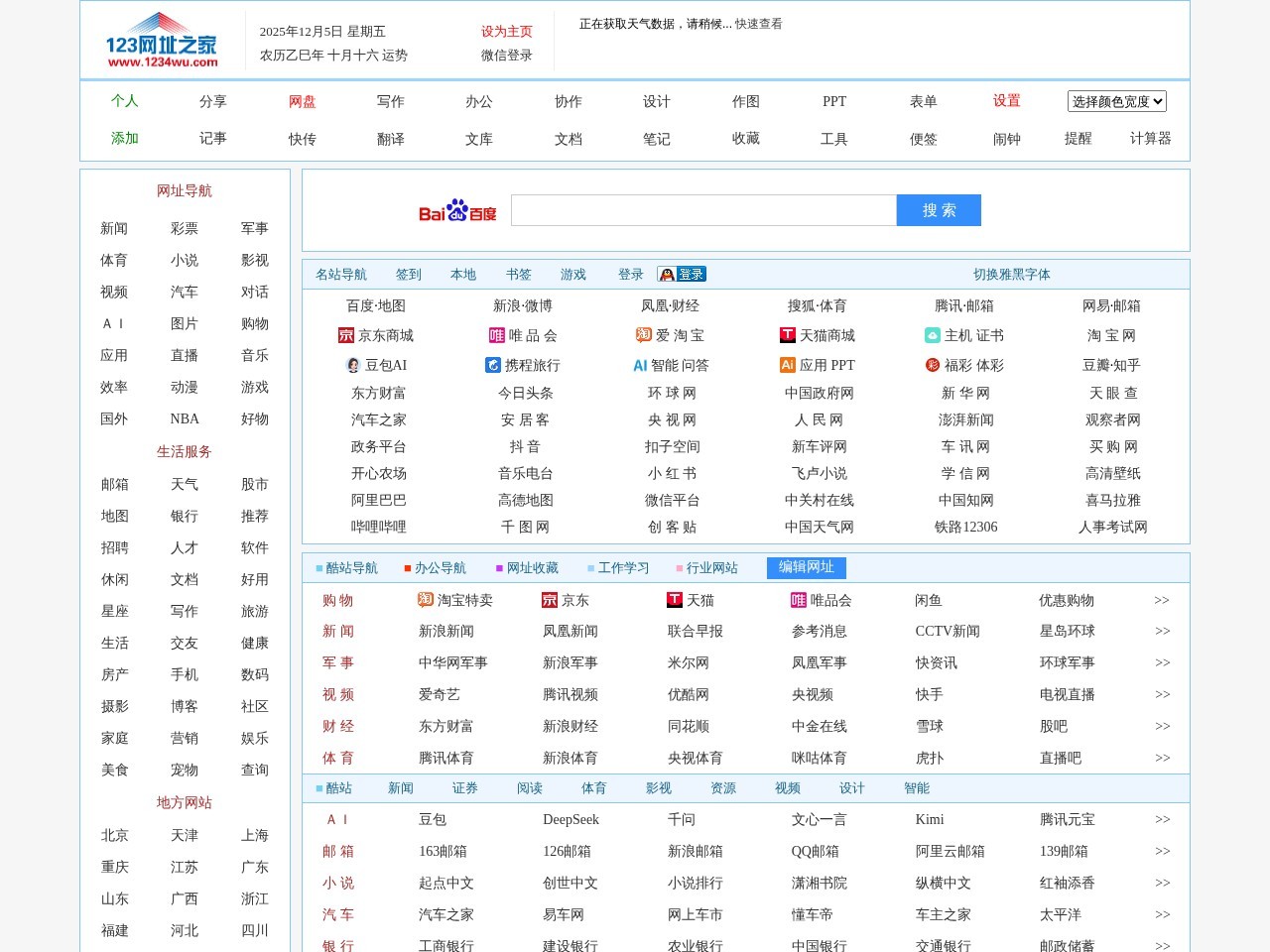Select the 京东商城 red icon
Viewport: 1270px width, 952px height.
[345, 335]
